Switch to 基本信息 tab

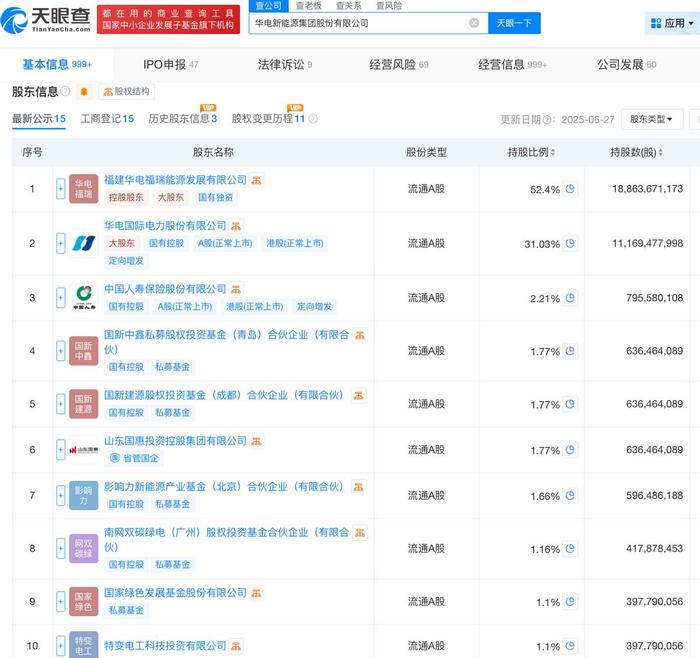click(x=57, y=64)
